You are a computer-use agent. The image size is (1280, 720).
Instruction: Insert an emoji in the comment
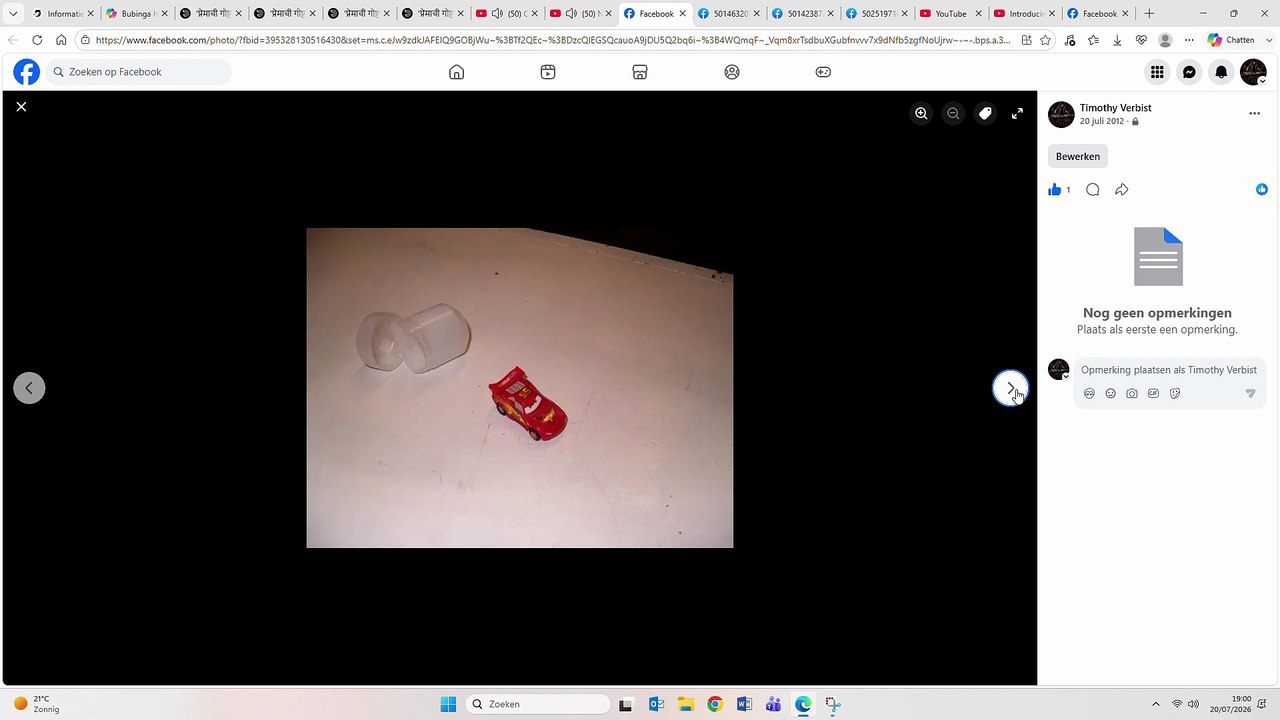(1110, 394)
